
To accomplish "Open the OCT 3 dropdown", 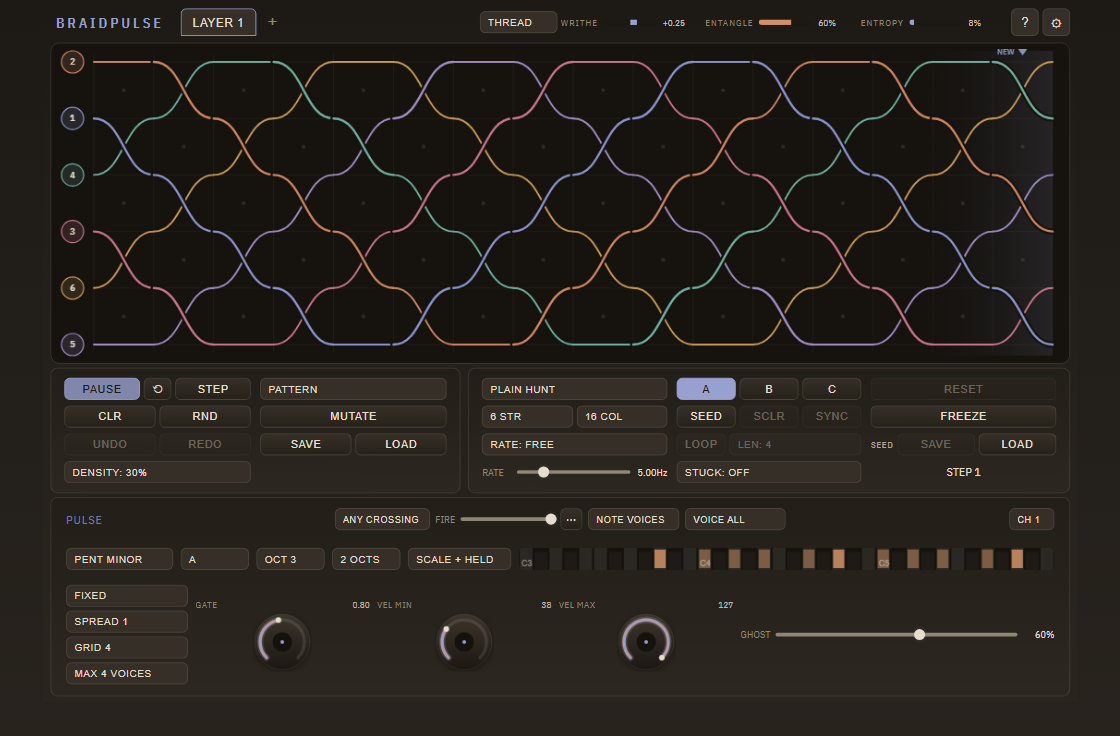I will point(290,559).
